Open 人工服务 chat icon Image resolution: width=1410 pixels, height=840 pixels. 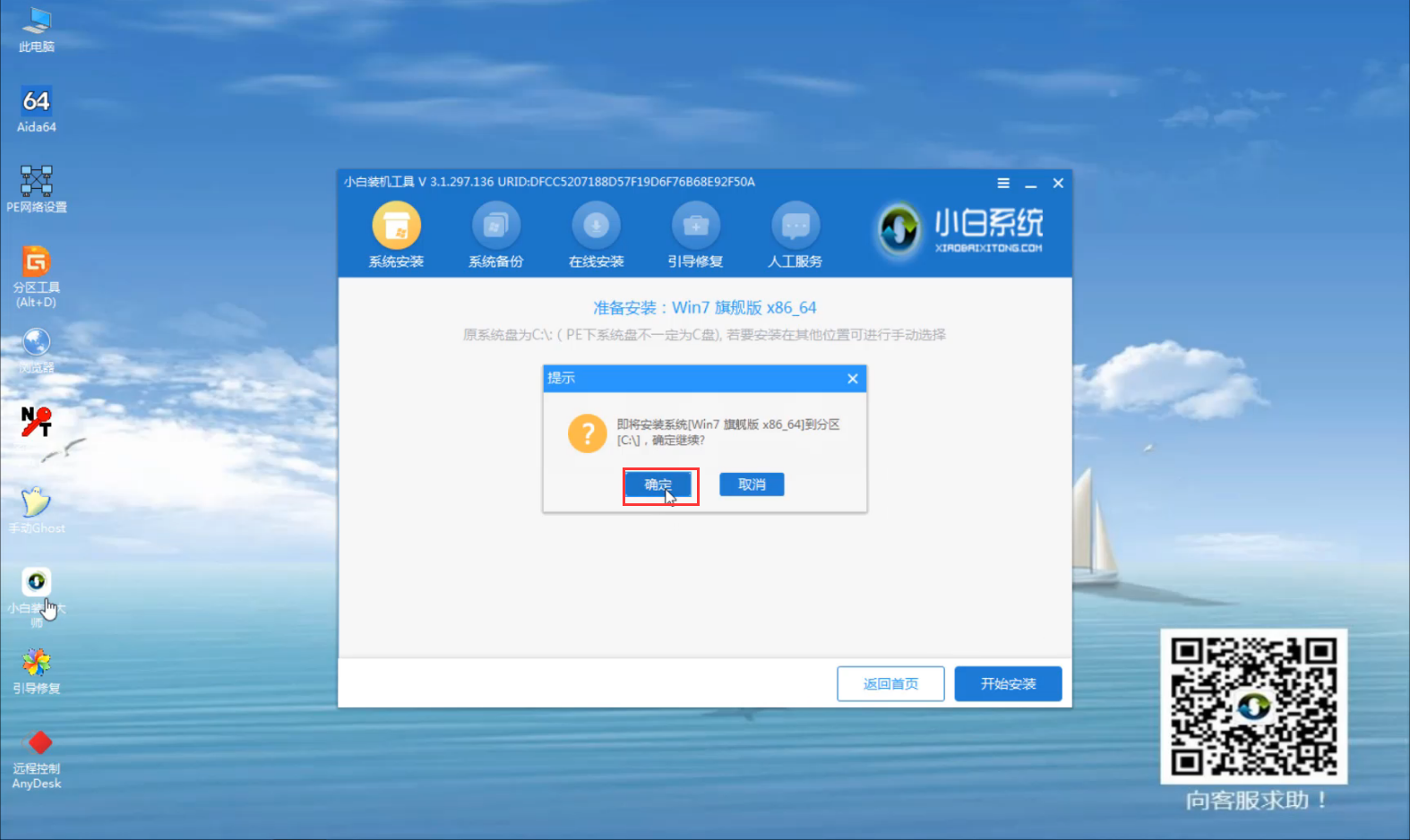coord(795,226)
